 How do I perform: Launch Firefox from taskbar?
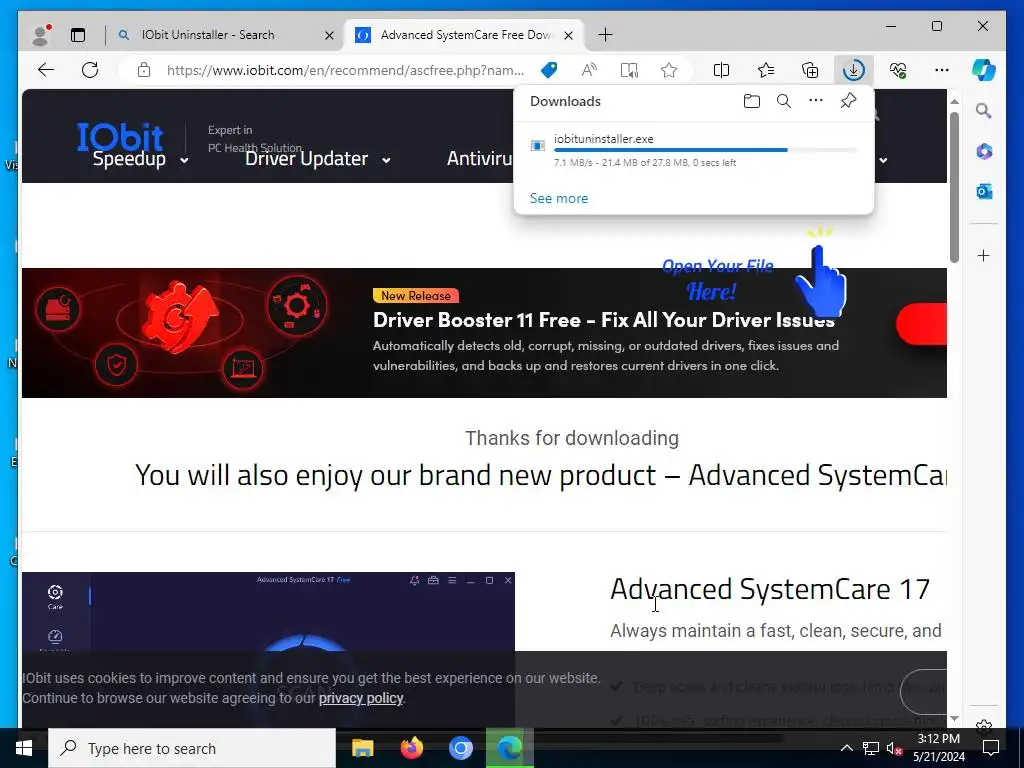click(411, 748)
